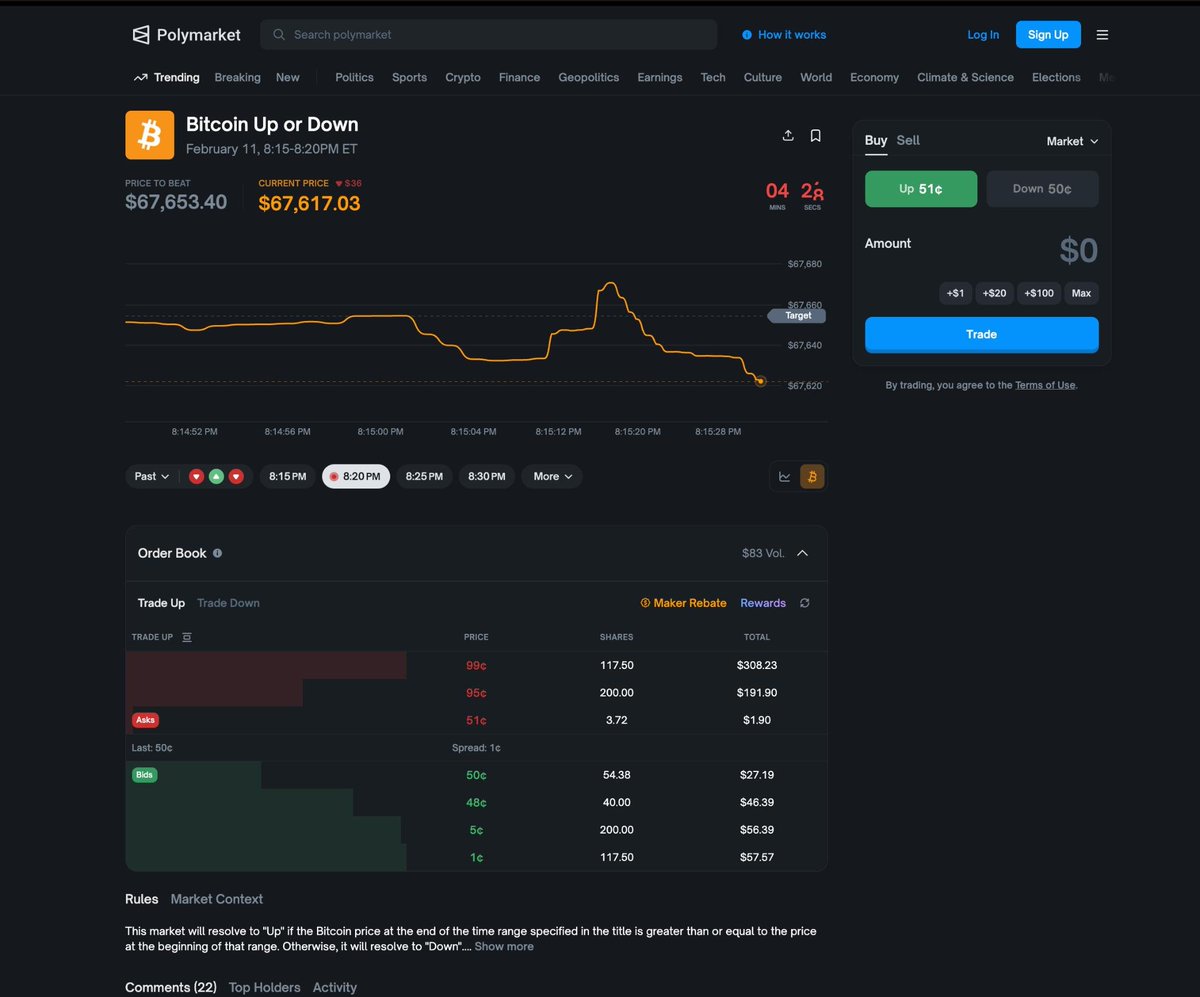The height and width of the screenshot is (997, 1200).
Task: Switch to Trade Up order book
Action: tap(161, 603)
